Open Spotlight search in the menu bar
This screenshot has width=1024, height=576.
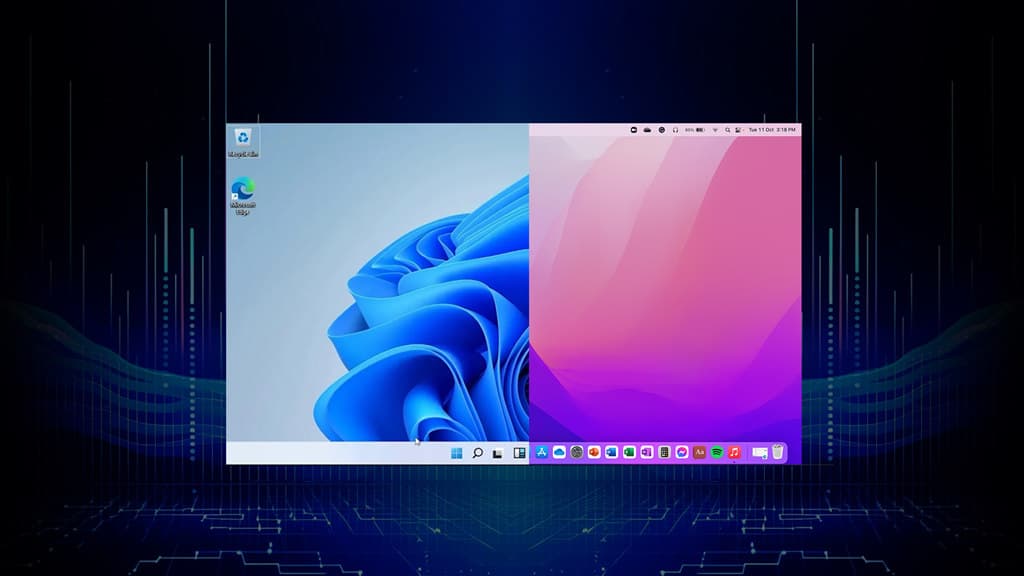pos(727,130)
